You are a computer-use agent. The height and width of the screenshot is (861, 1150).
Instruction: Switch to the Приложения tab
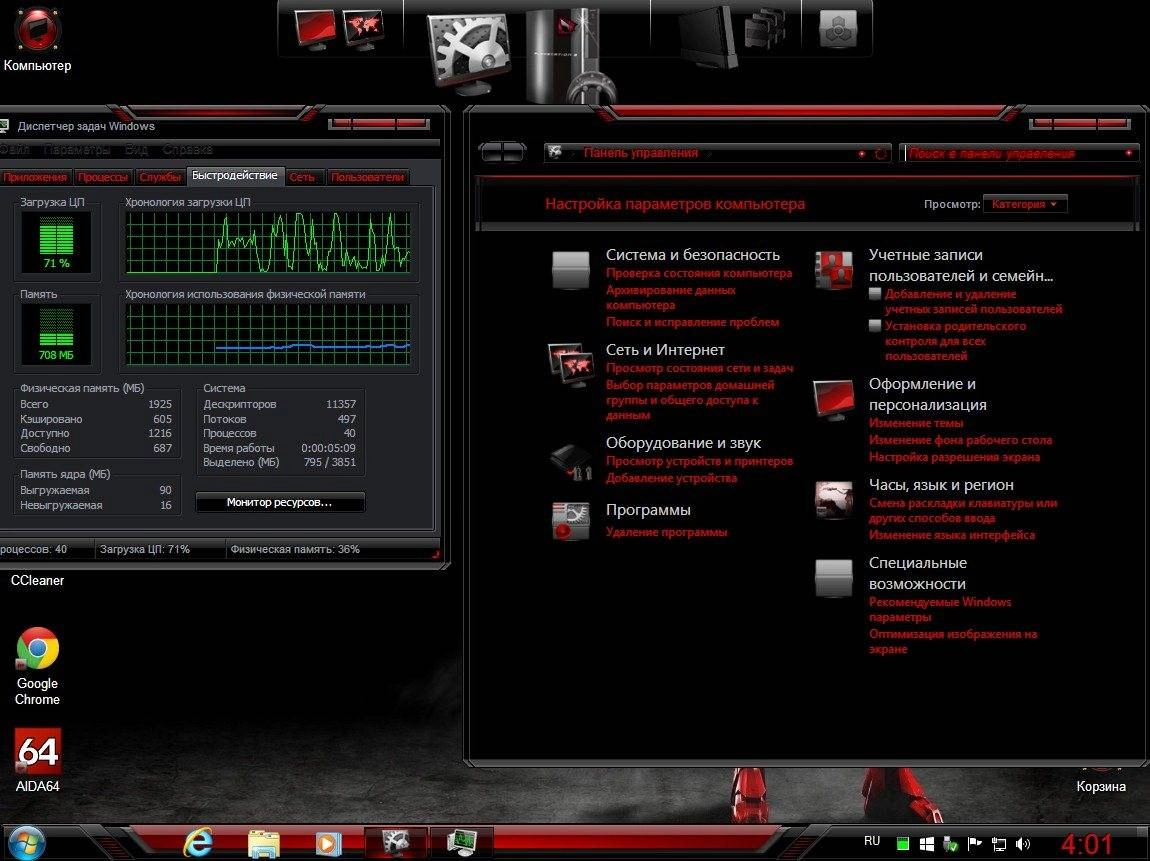[34, 177]
